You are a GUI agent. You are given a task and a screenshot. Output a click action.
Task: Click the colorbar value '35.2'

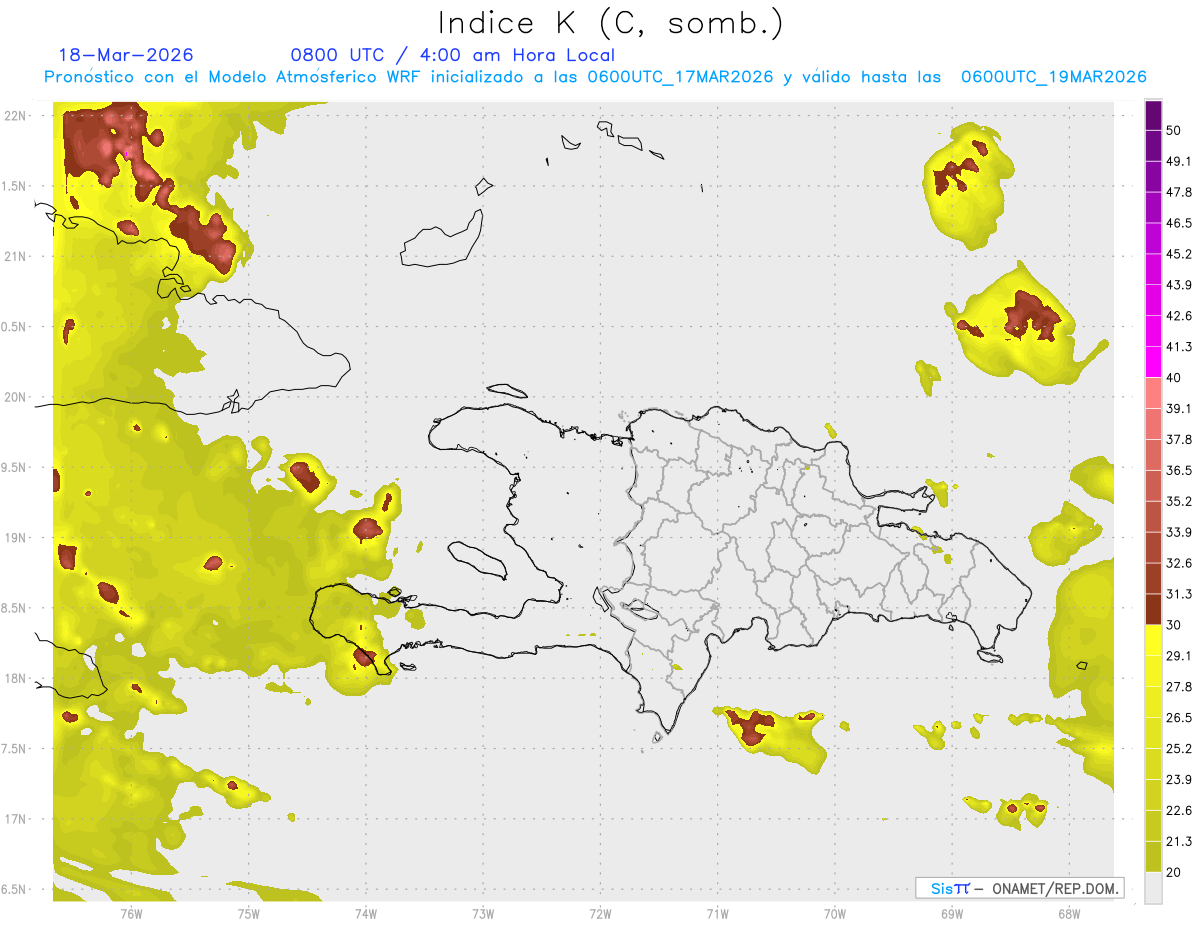pyautogui.click(x=1179, y=502)
